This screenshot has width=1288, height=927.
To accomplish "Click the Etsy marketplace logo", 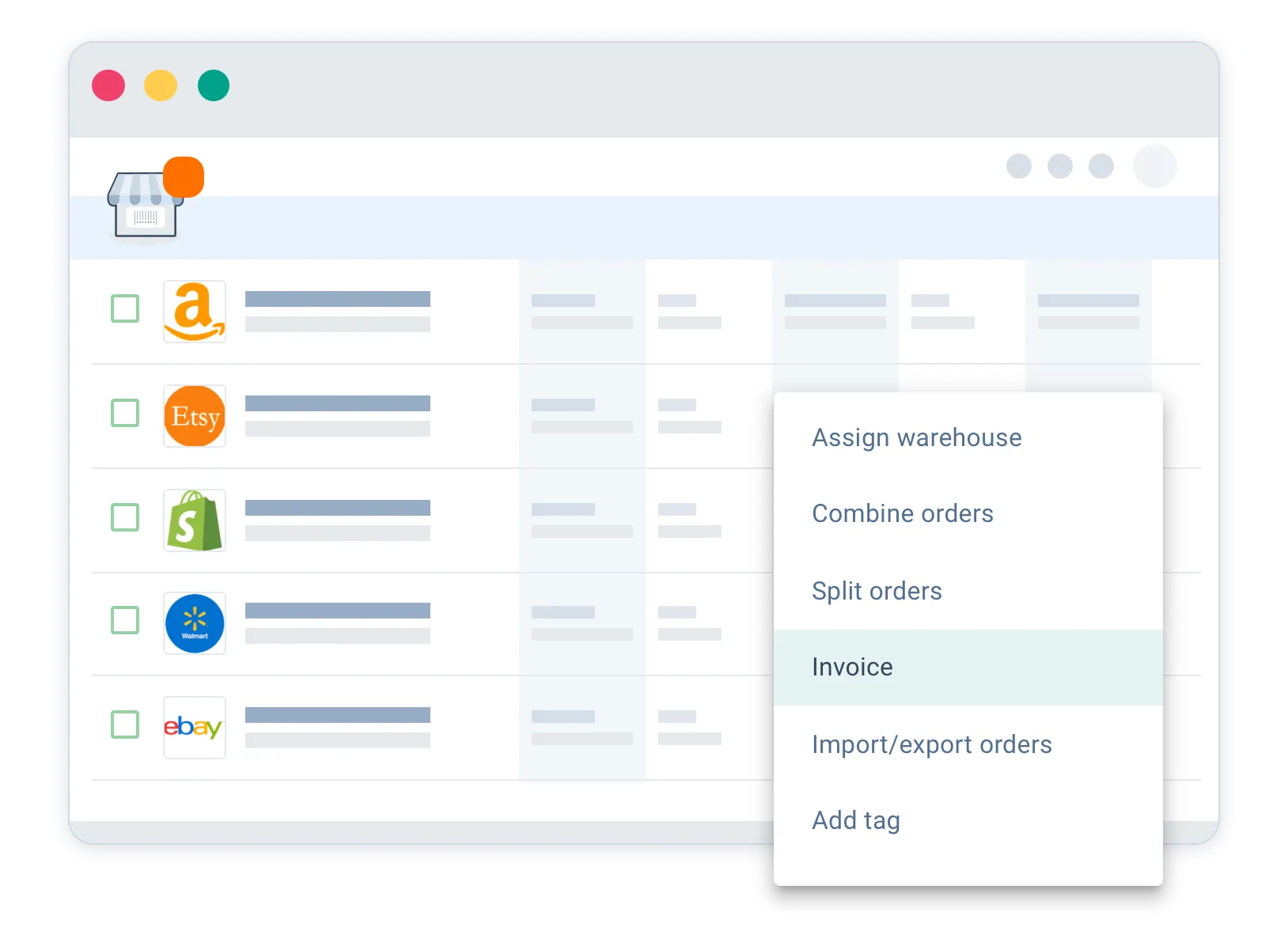I will click(x=195, y=416).
